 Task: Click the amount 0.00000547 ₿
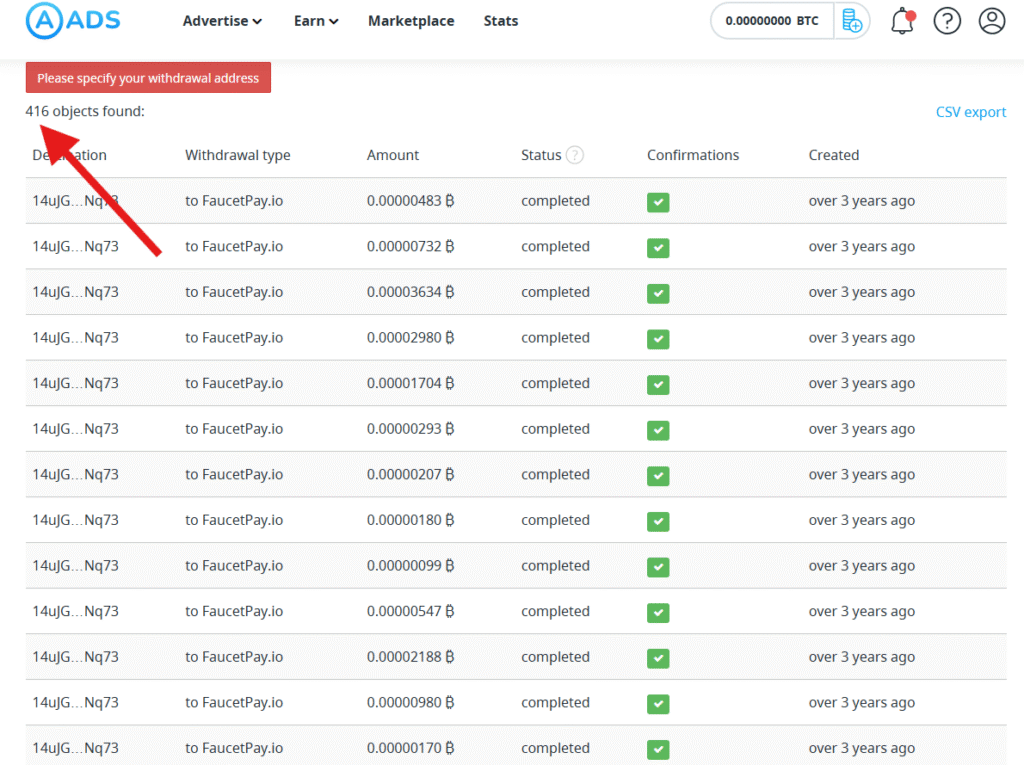pos(410,611)
